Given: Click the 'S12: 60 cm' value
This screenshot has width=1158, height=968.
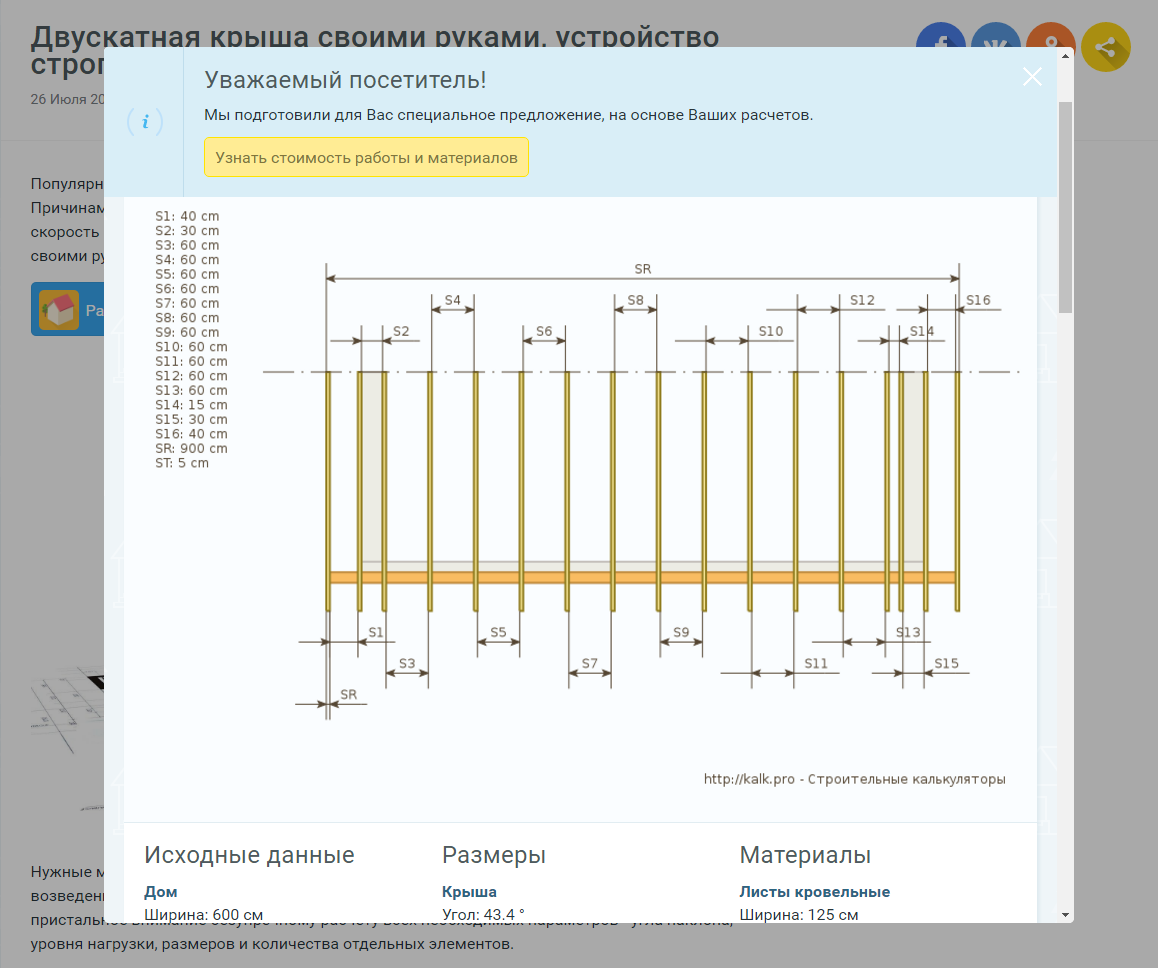Looking at the screenshot, I should tap(191, 376).
